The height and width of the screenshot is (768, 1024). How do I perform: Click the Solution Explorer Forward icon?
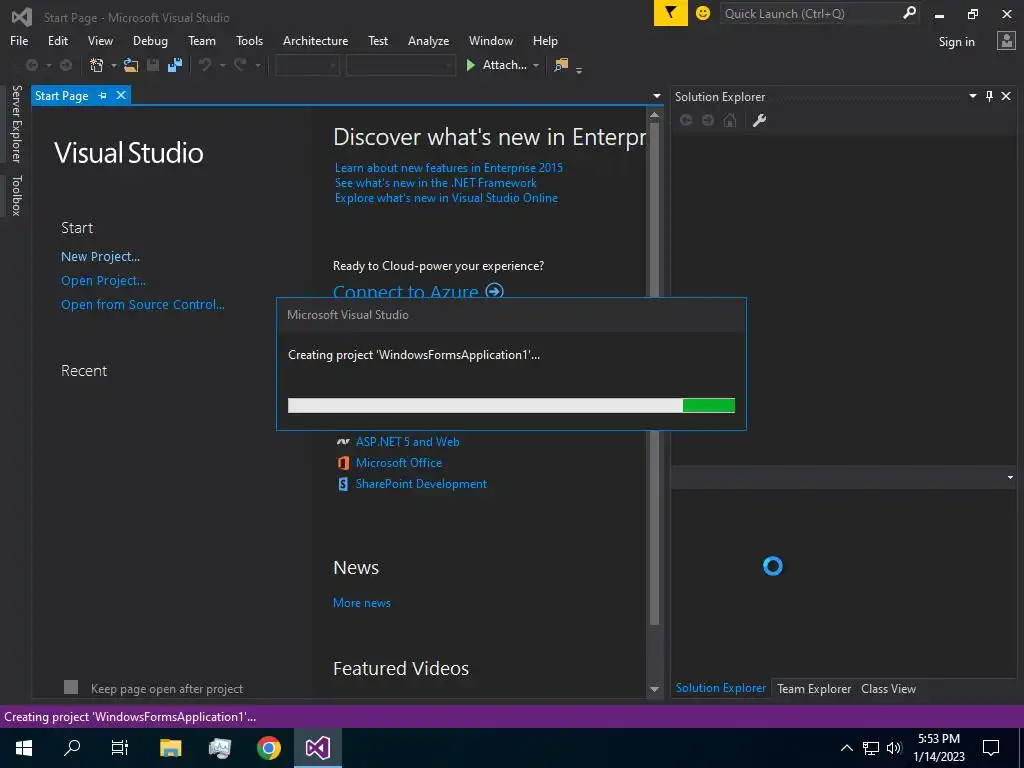pyautogui.click(x=708, y=120)
